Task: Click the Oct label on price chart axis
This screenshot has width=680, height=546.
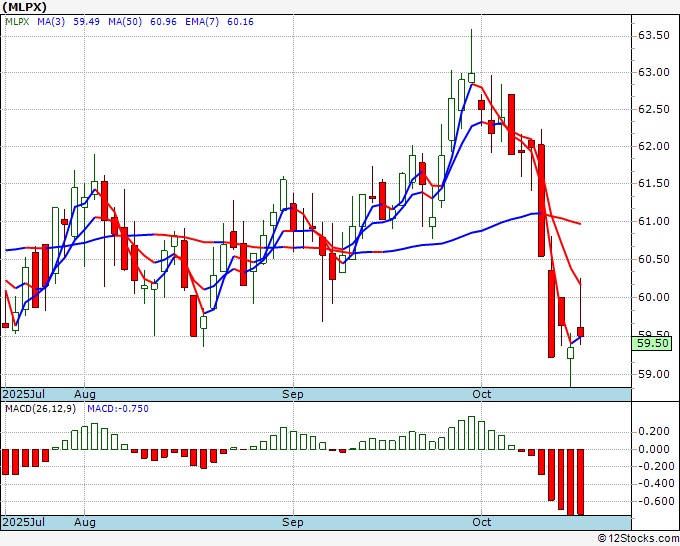Action: (481, 394)
